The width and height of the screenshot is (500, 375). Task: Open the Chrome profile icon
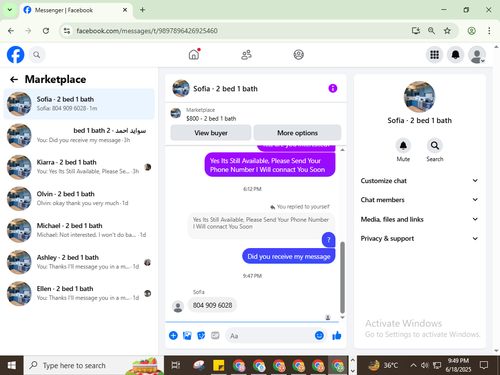471,31
